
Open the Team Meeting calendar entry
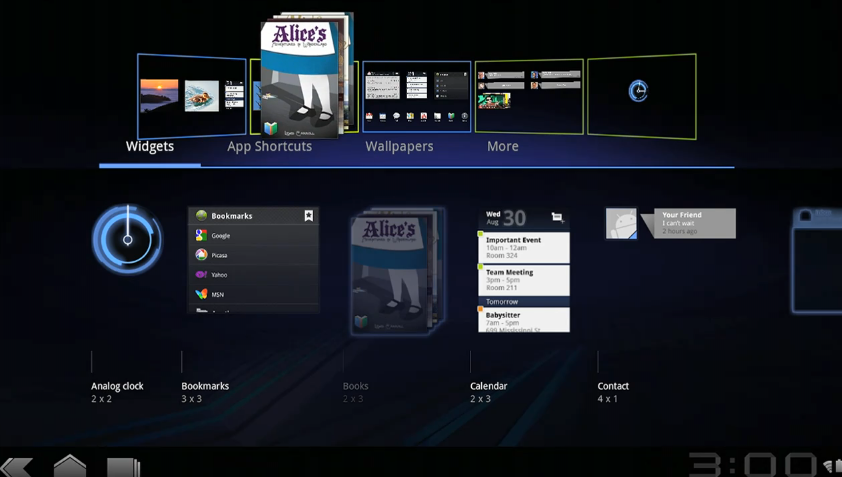524,280
